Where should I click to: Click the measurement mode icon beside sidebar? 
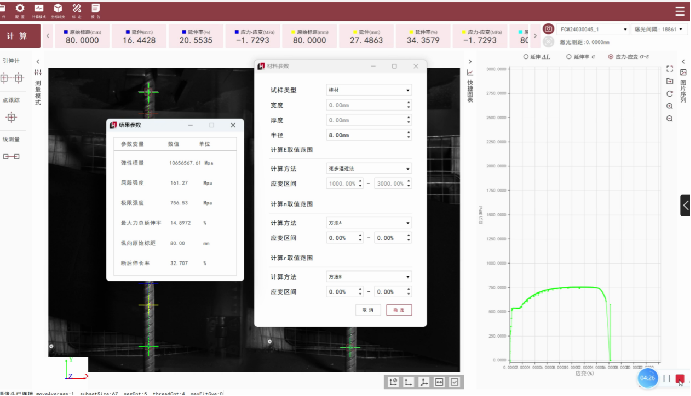38,72
